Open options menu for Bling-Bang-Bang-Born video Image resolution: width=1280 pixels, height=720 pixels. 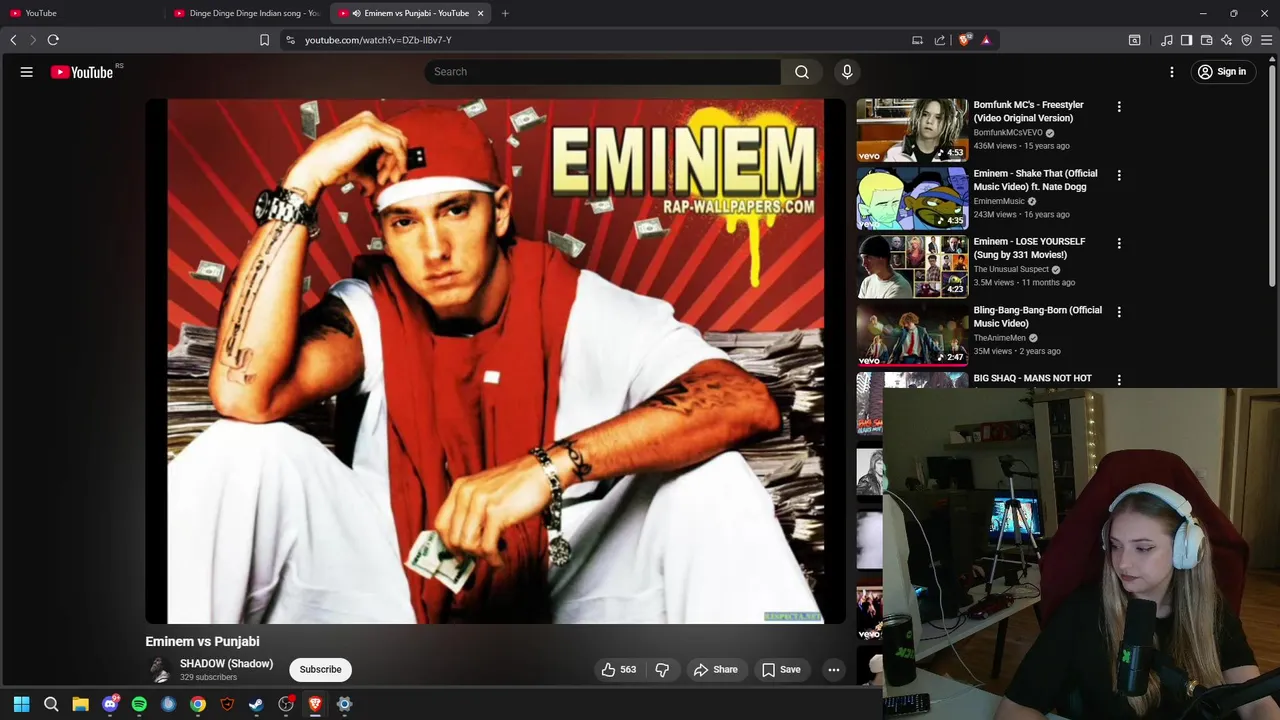pyautogui.click(x=1119, y=312)
